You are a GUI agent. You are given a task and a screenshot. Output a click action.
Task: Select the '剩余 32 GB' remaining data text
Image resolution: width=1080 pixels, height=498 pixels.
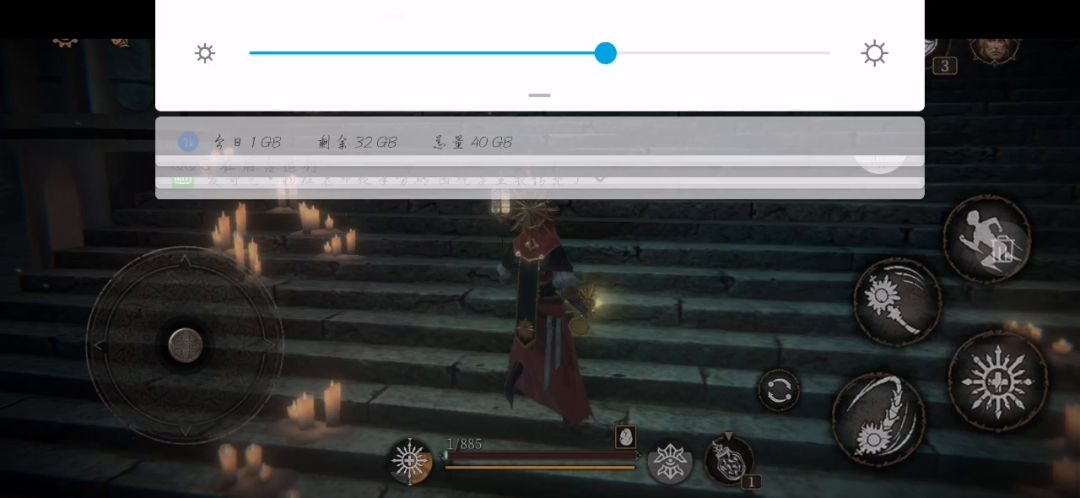coord(357,143)
